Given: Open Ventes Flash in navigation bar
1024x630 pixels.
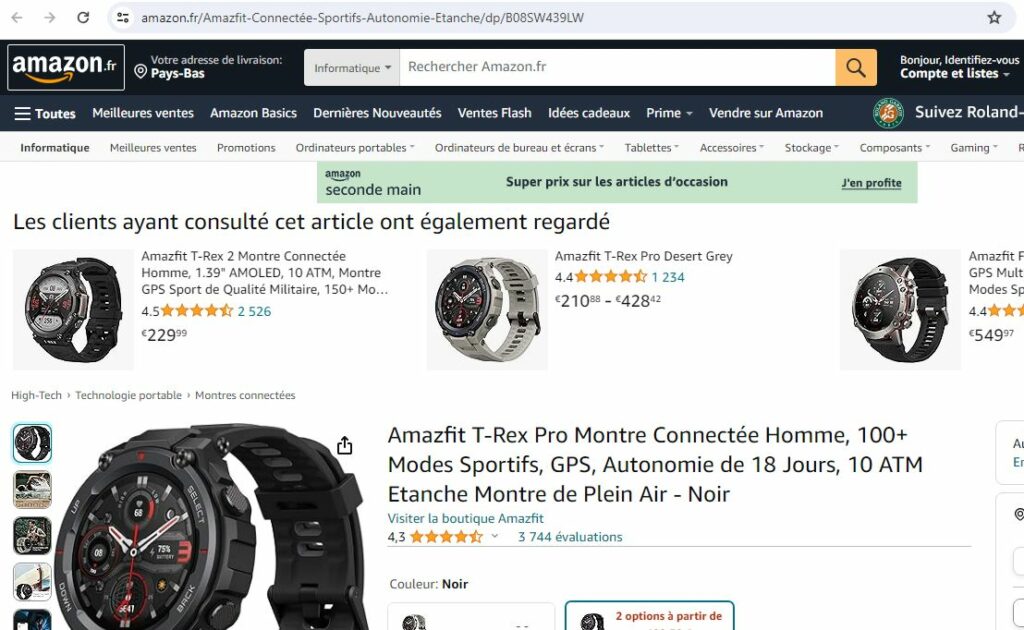Looking at the screenshot, I should click(494, 113).
